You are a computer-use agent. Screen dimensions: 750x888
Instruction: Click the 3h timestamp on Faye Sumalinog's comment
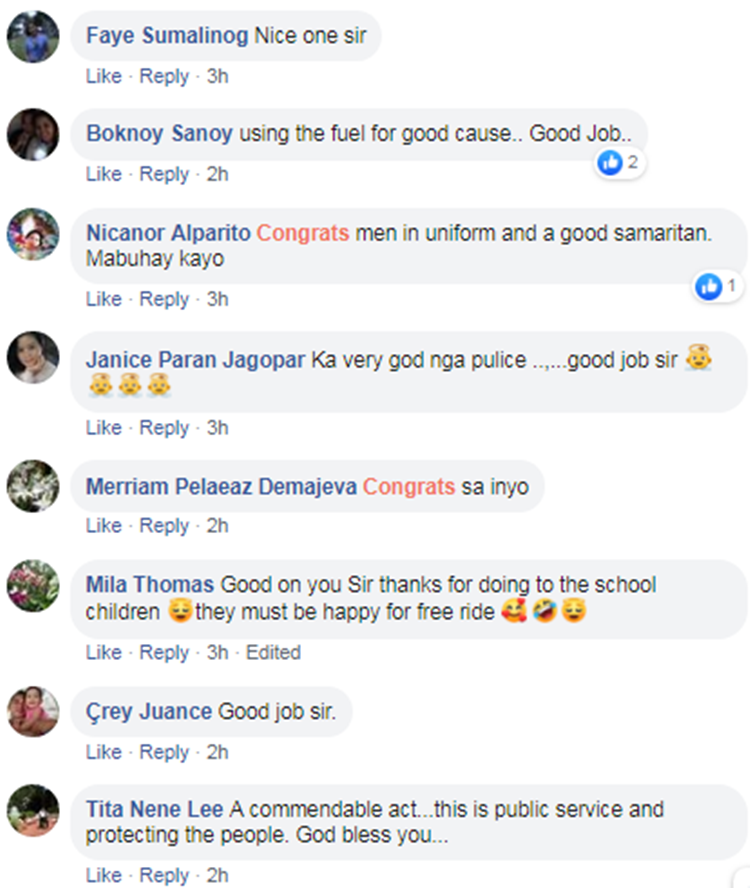(x=217, y=76)
